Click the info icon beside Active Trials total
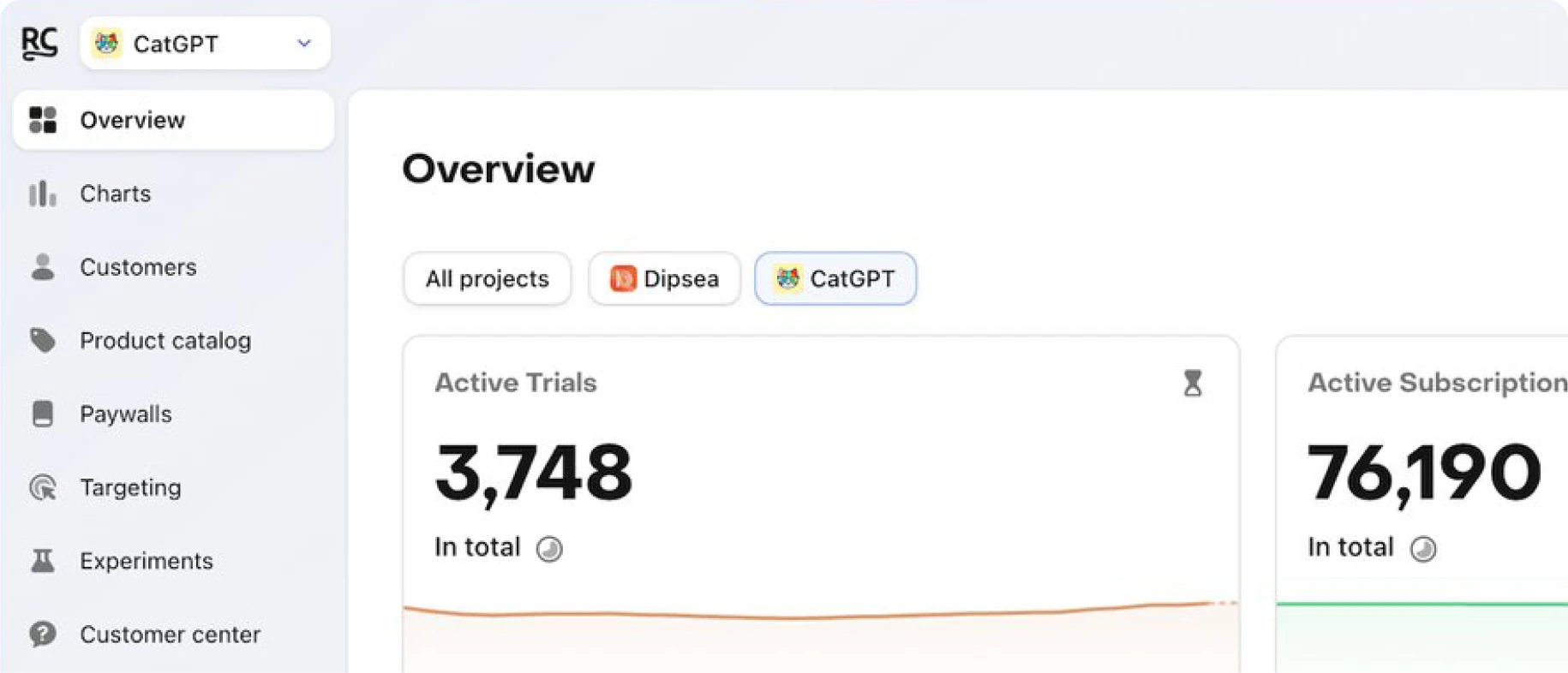 click(x=549, y=548)
